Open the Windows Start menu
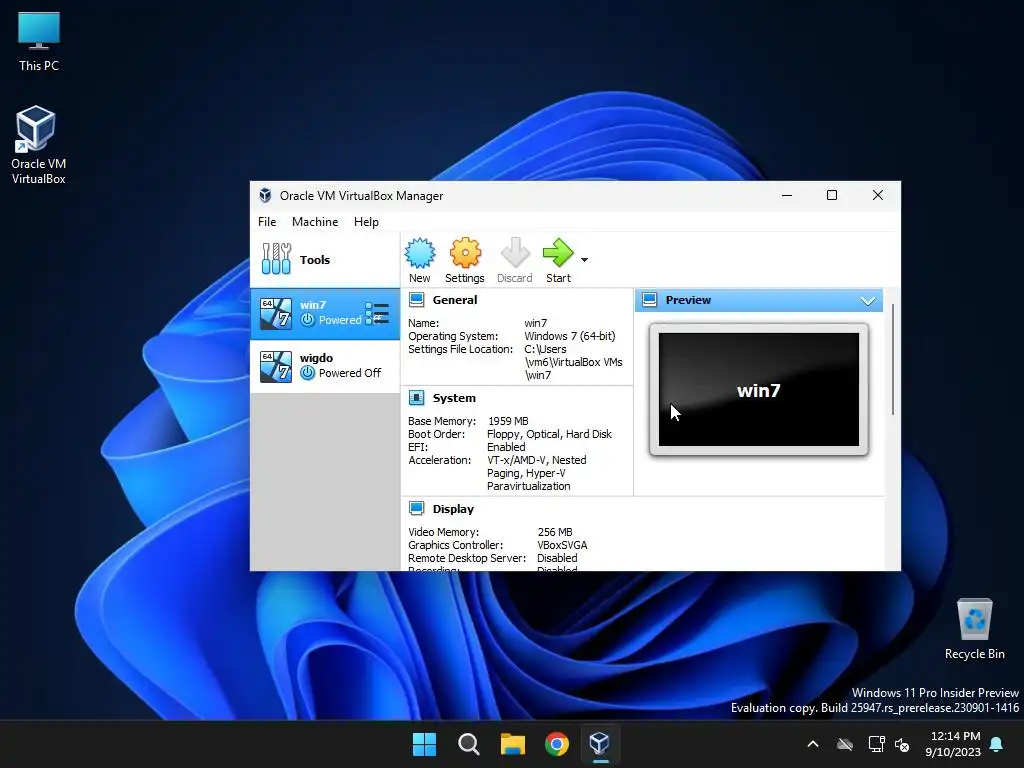The image size is (1024, 768). tap(424, 744)
